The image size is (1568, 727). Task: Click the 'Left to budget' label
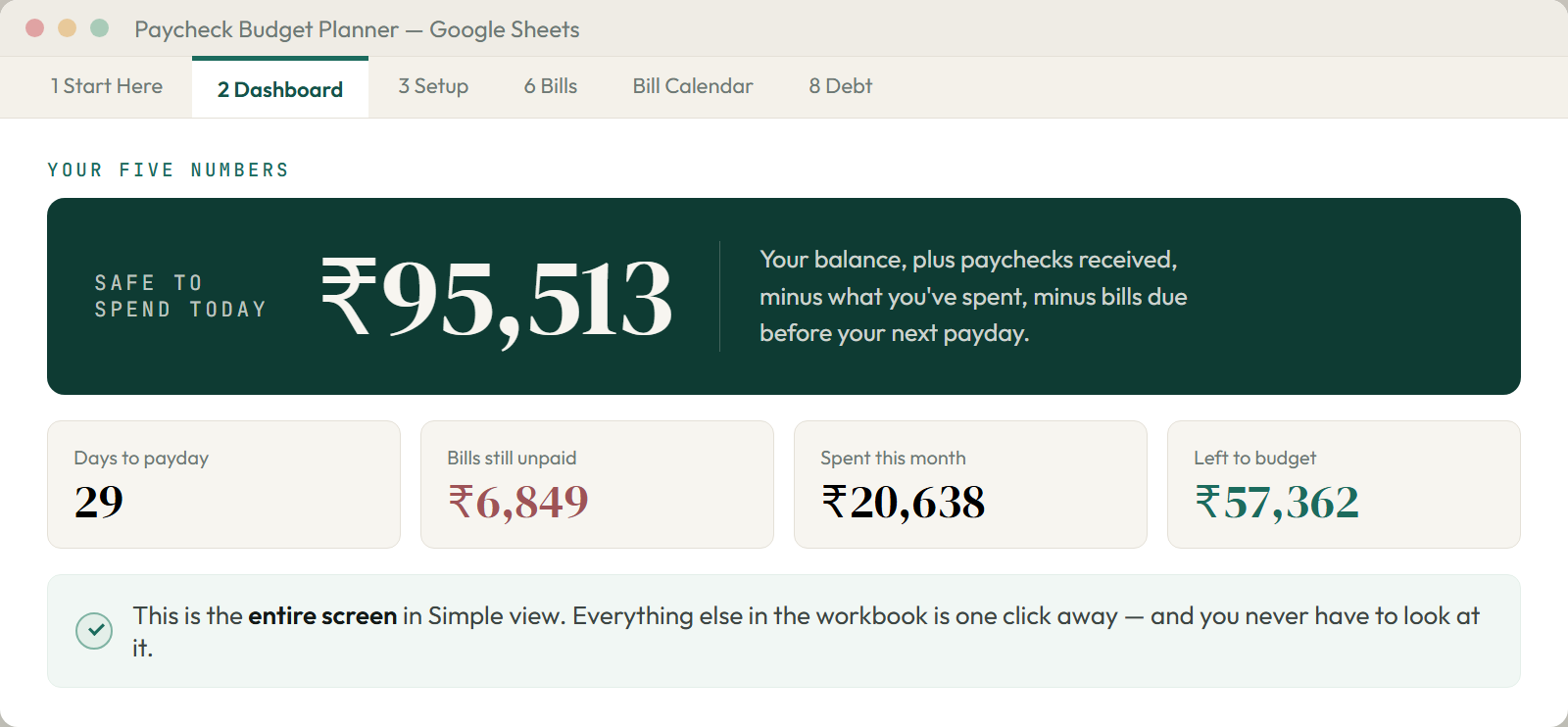(x=1254, y=458)
